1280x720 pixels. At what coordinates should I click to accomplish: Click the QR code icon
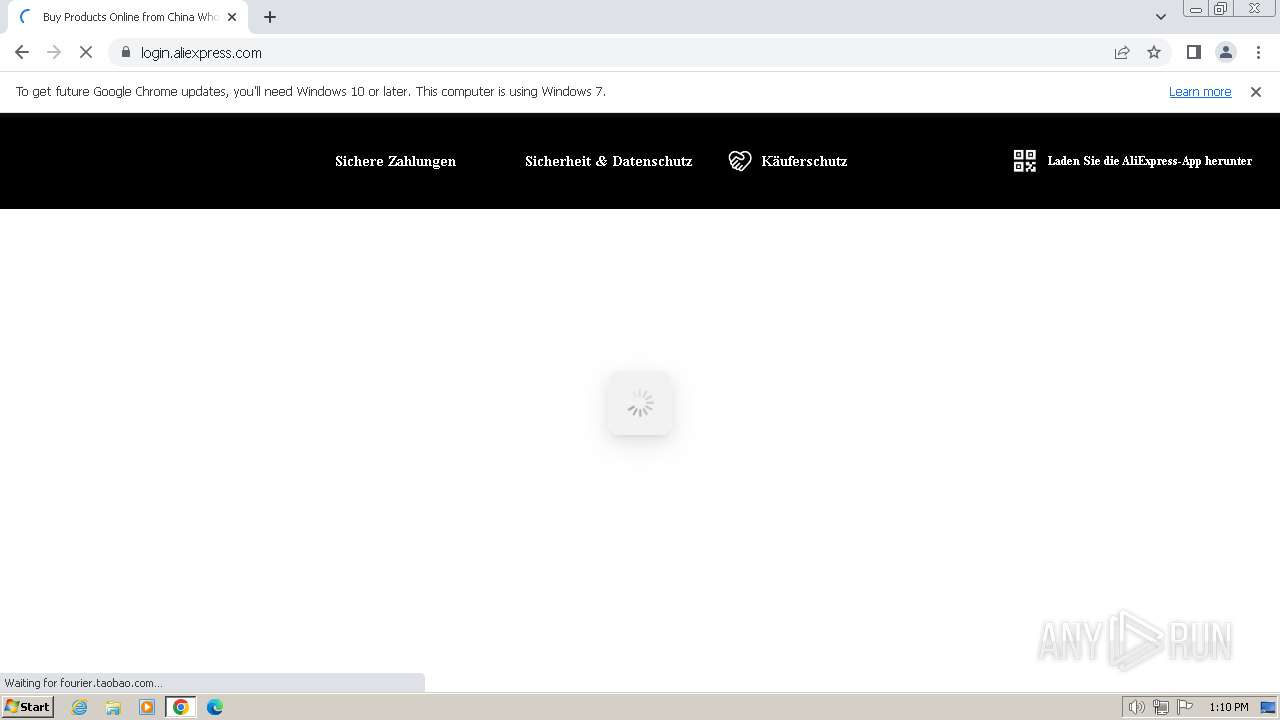[1025, 161]
